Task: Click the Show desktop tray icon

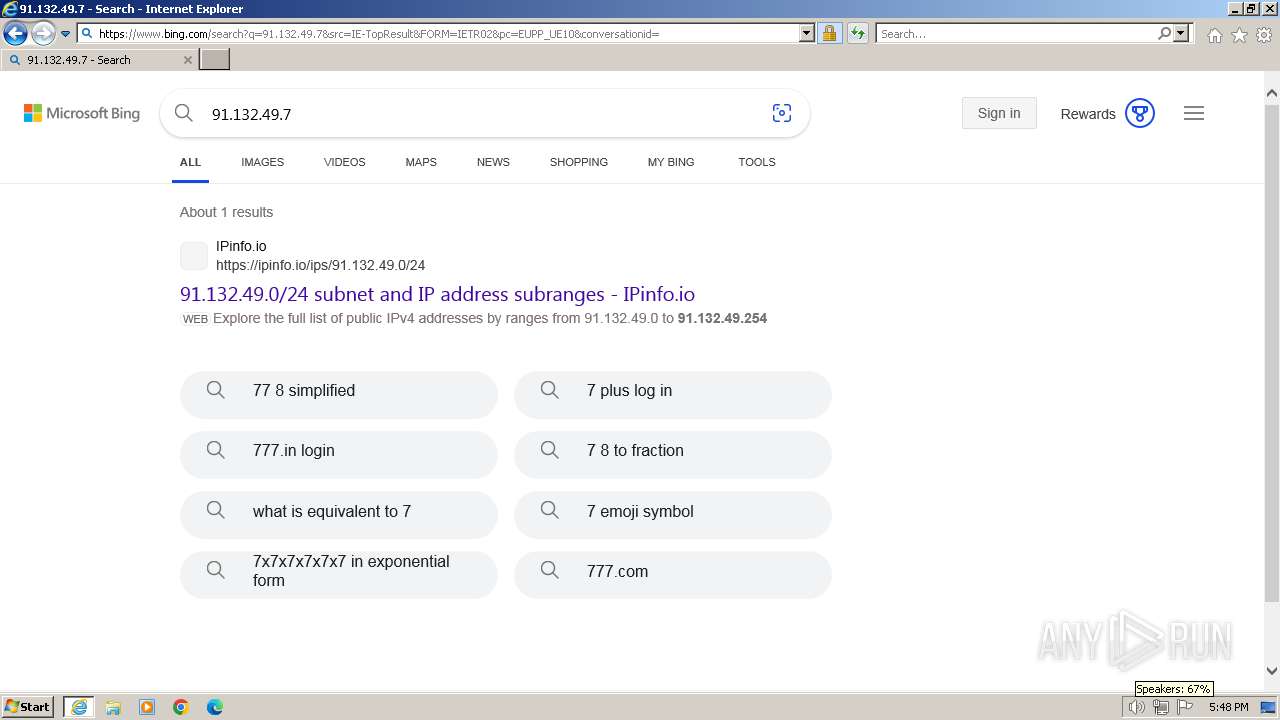Action: point(1269,707)
